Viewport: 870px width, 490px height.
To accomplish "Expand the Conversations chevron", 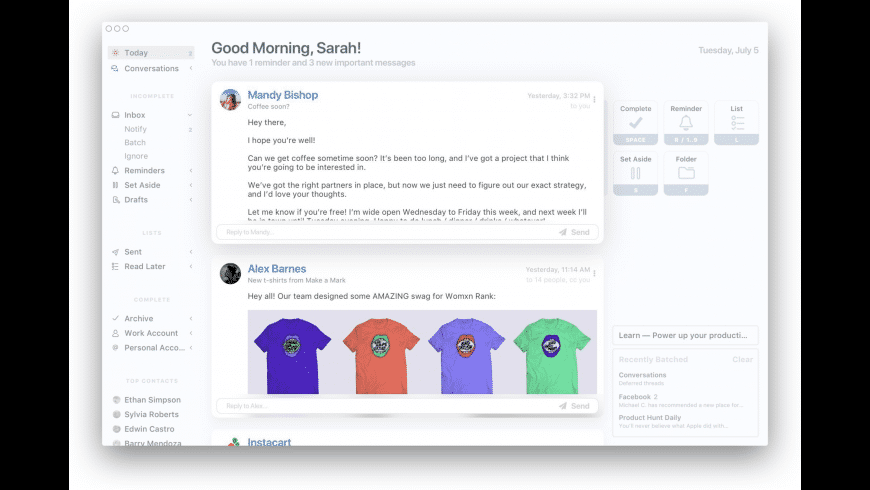I will [x=191, y=68].
